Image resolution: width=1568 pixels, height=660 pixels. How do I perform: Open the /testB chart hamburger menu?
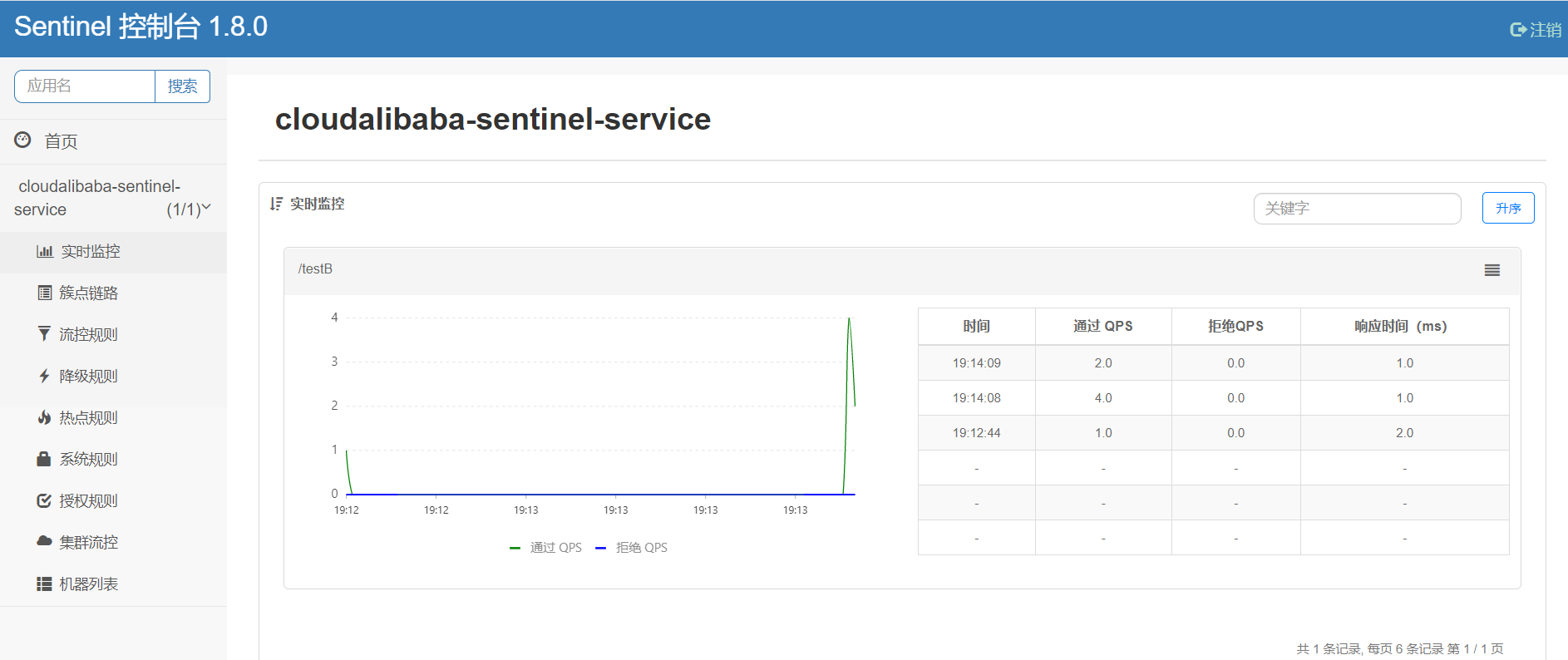[x=1492, y=270]
